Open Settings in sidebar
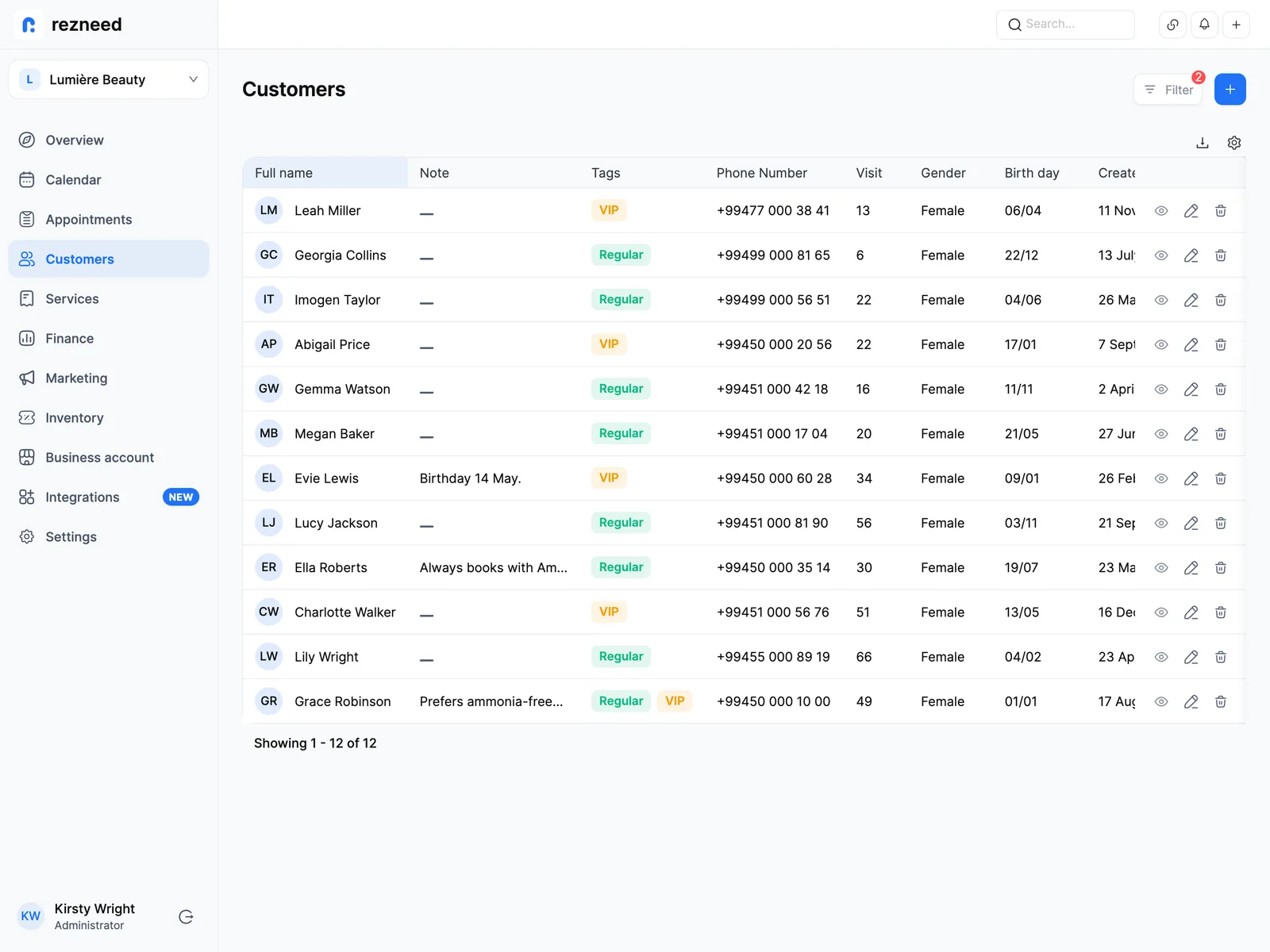Screen dimensions: 1270x952 109,537
